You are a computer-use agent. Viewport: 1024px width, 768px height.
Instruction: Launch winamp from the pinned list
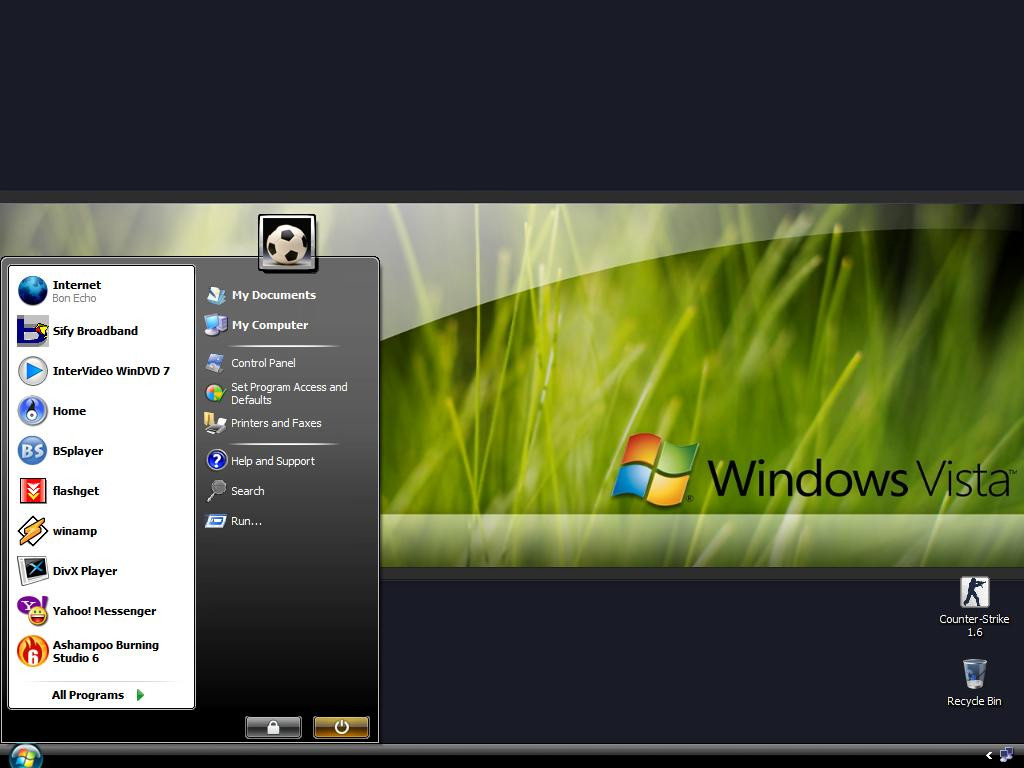tap(74, 531)
